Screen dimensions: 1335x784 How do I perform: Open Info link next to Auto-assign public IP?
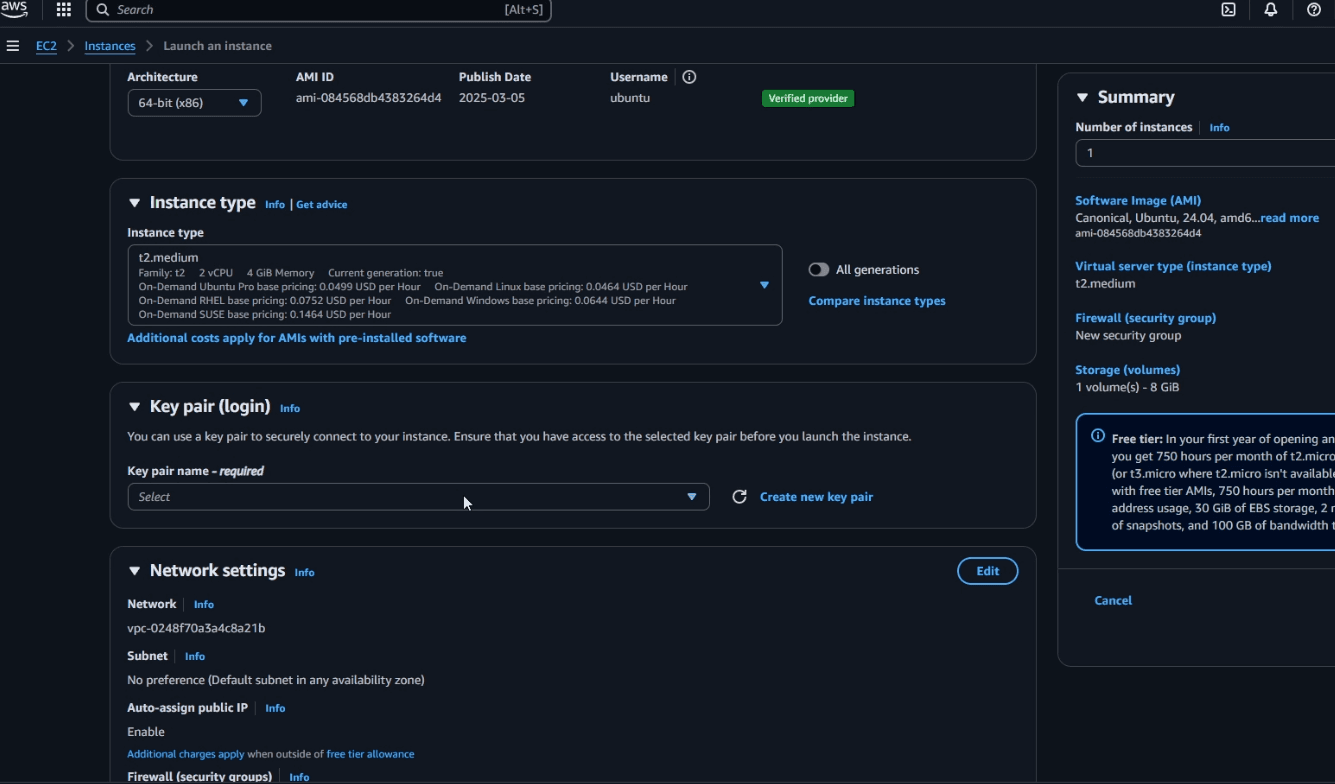275,709
